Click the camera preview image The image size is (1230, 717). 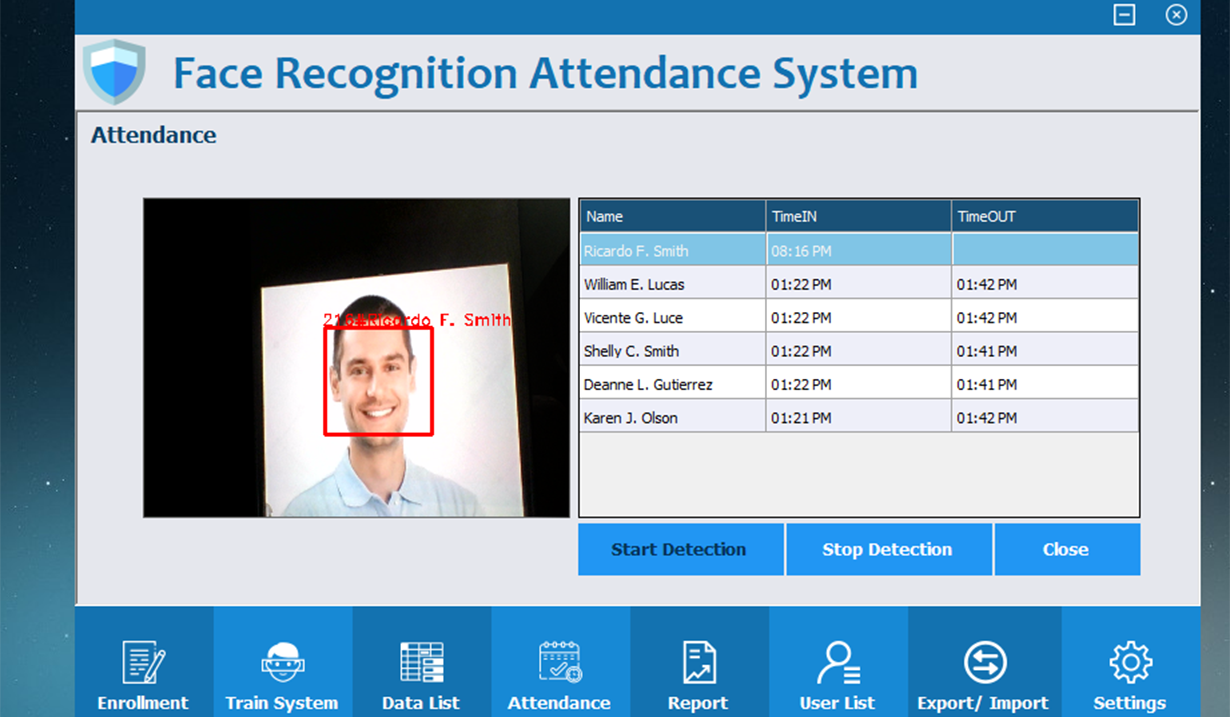(x=356, y=357)
